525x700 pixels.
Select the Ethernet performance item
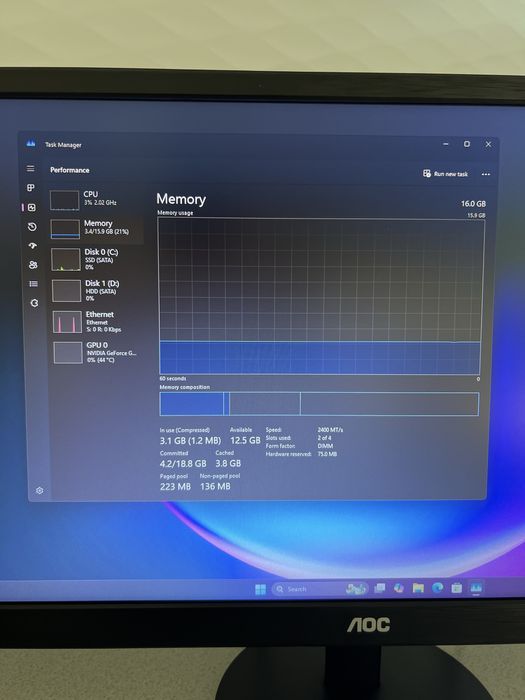click(x=97, y=321)
